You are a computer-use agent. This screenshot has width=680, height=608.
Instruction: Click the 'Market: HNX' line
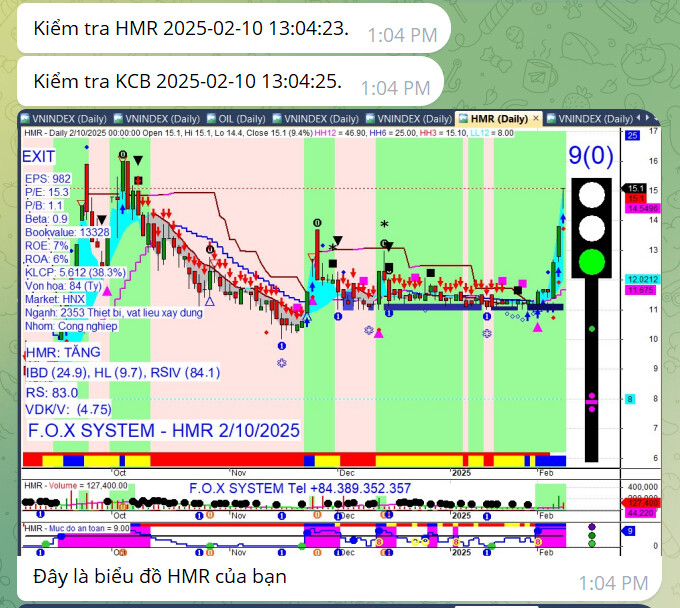(55, 299)
